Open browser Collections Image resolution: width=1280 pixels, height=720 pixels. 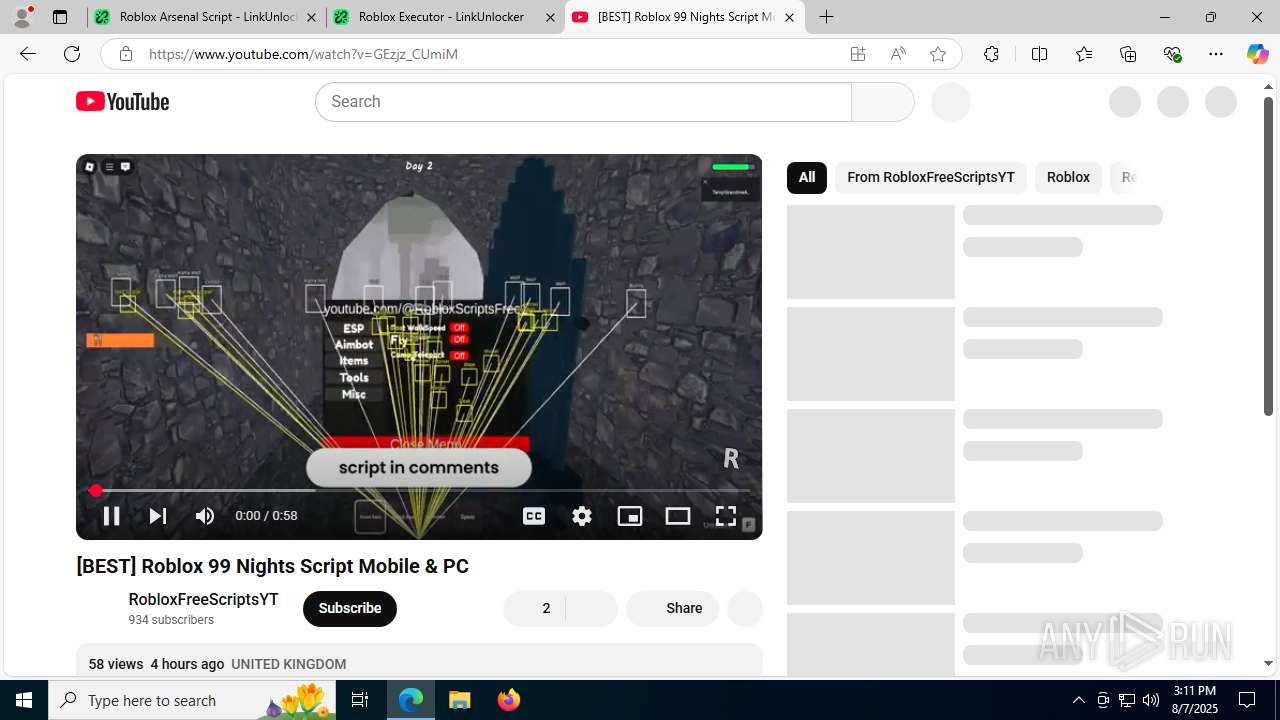[x=1128, y=54]
